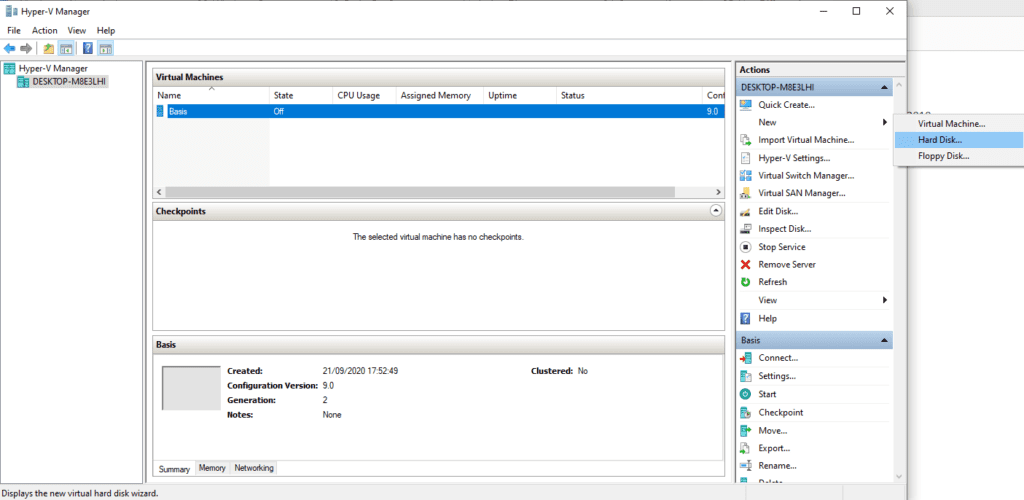1024x500 pixels.
Task: Open the Help menu in menu bar
Action: point(106,30)
